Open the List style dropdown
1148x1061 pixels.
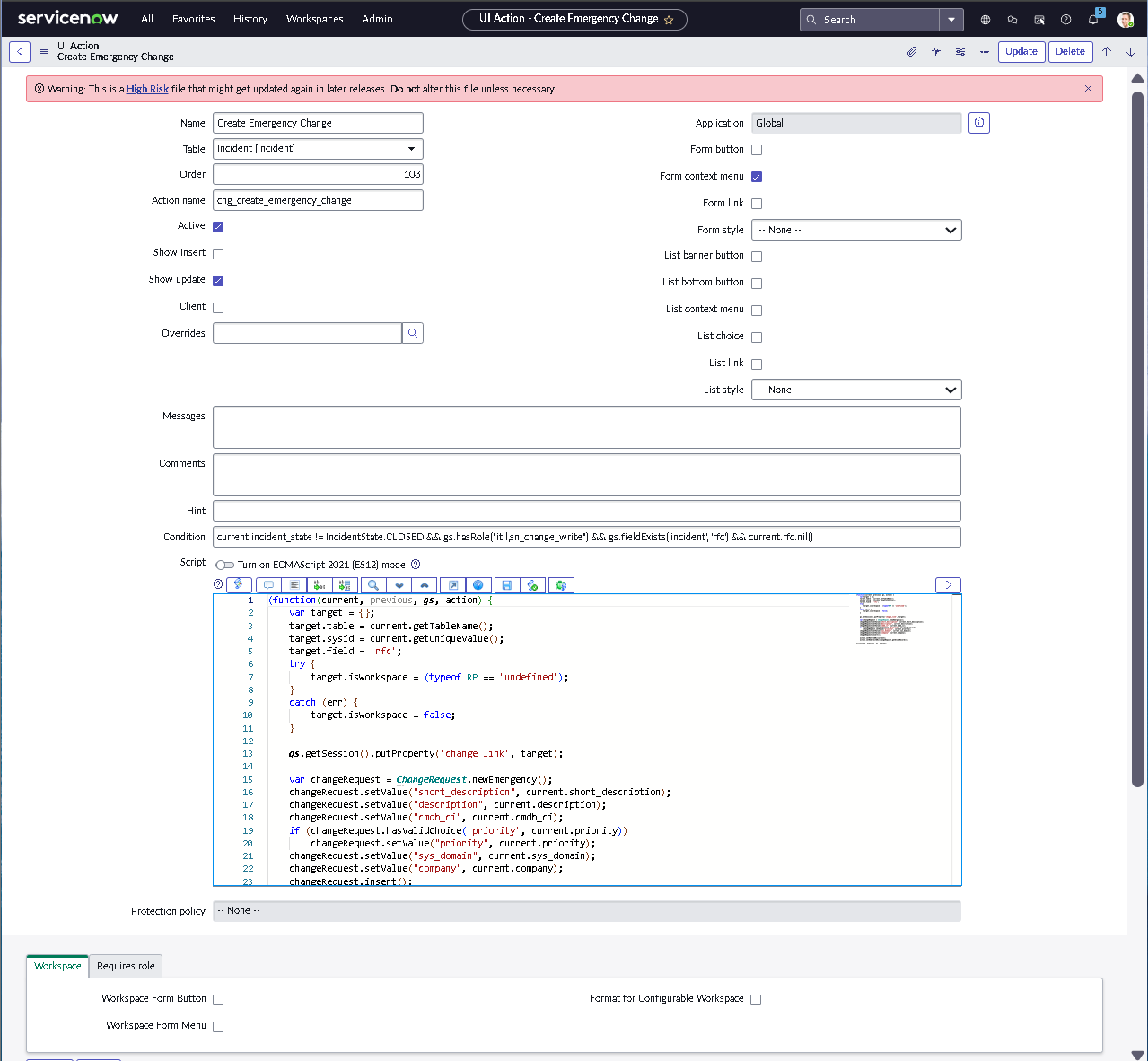click(x=855, y=389)
